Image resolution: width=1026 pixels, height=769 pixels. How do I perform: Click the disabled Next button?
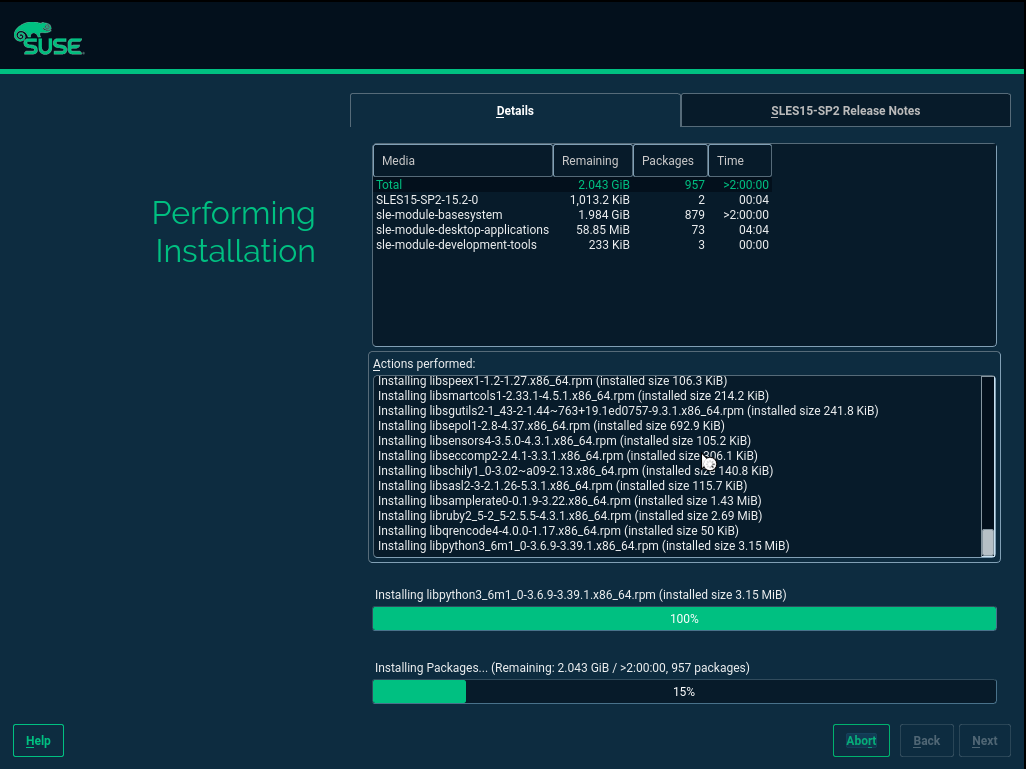pyautogui.click(x=984, y=741)
